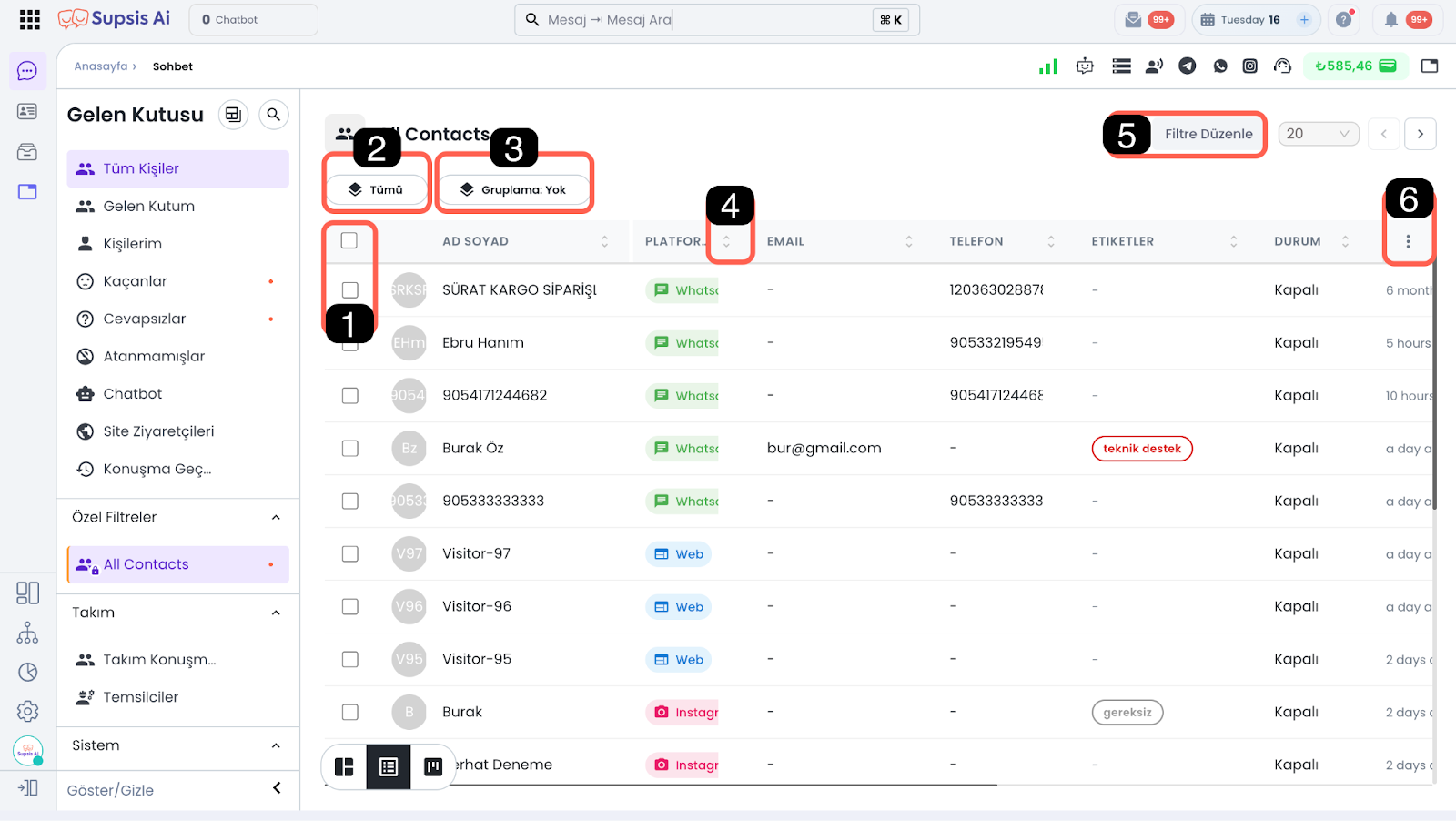This screenshot has height=821, width=1456.
Task: Open the notifications bell icon
Action: click(1390, 19)
